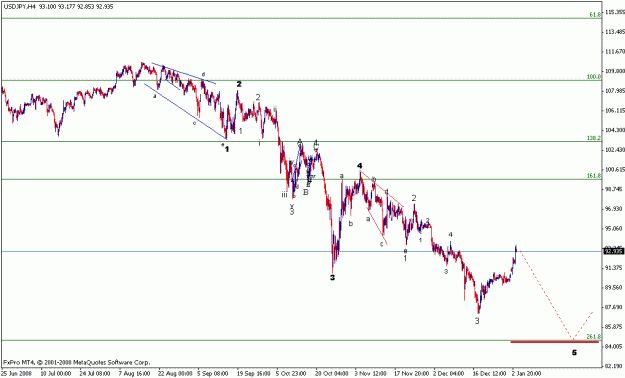The image size is (625, 378).
Task: Click the 24 Jul 08:00 date label
Action: pos(95,374)
